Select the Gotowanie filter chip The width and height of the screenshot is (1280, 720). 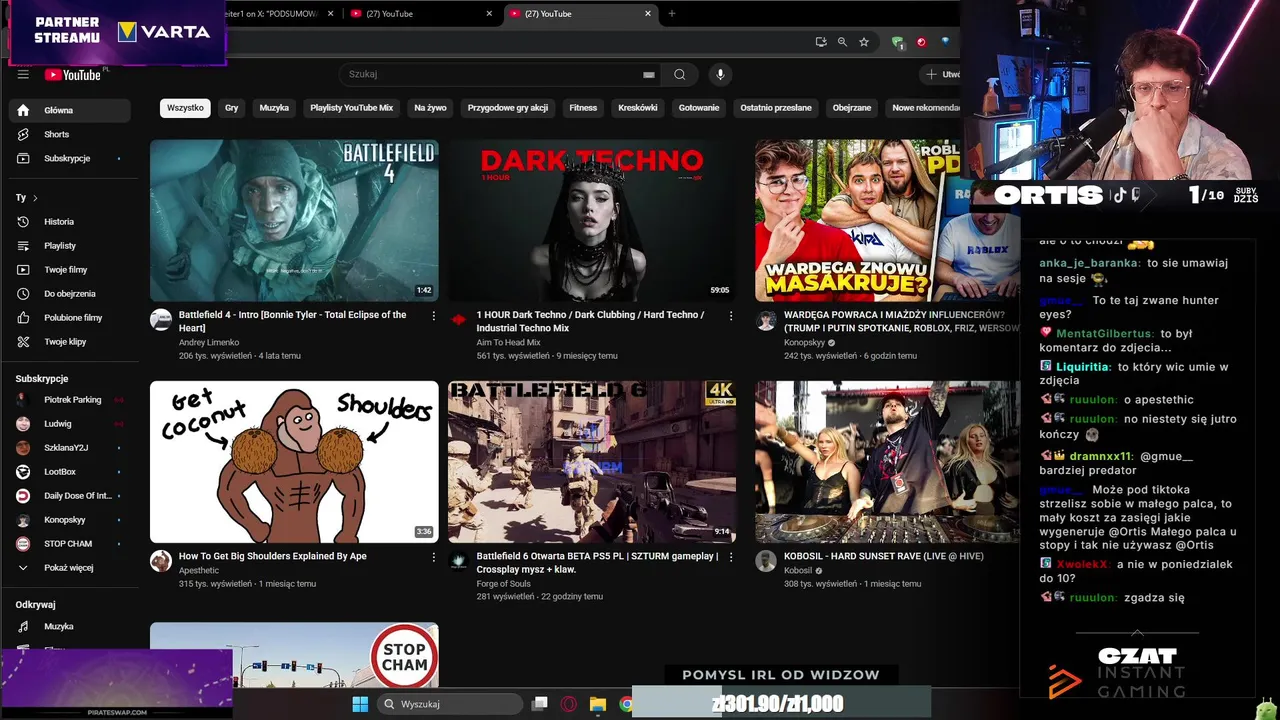pos(699,108)
